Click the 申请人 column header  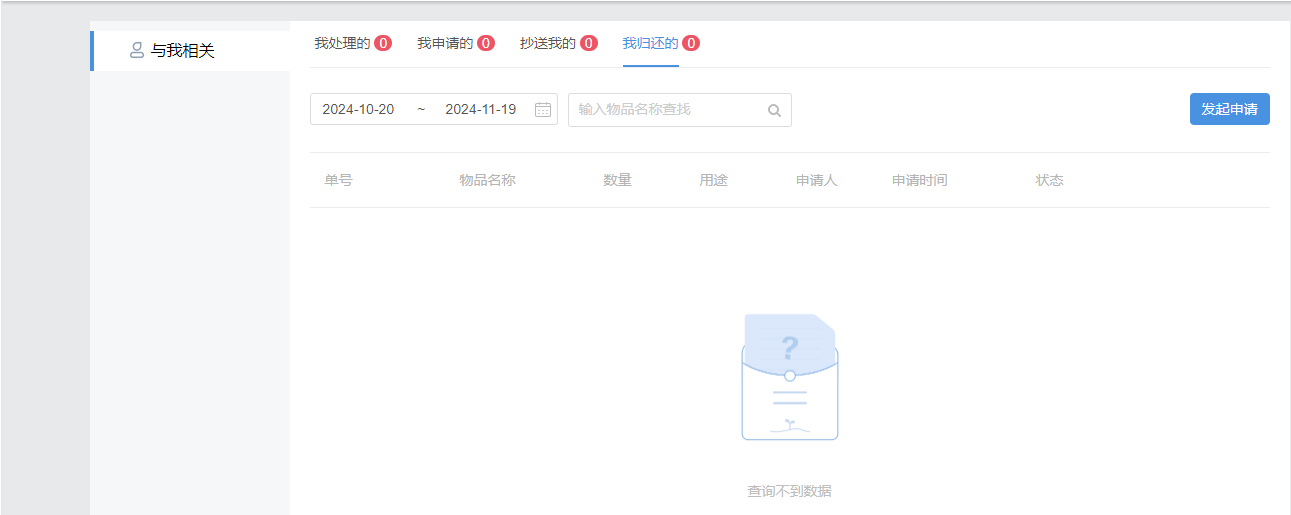coord(816,180)
